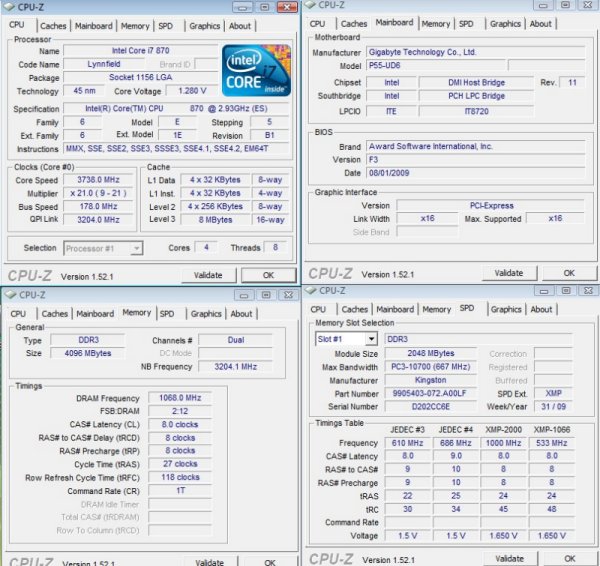Click the Code Name value Lynnfield
600x566 pixels.
point(104,64)
